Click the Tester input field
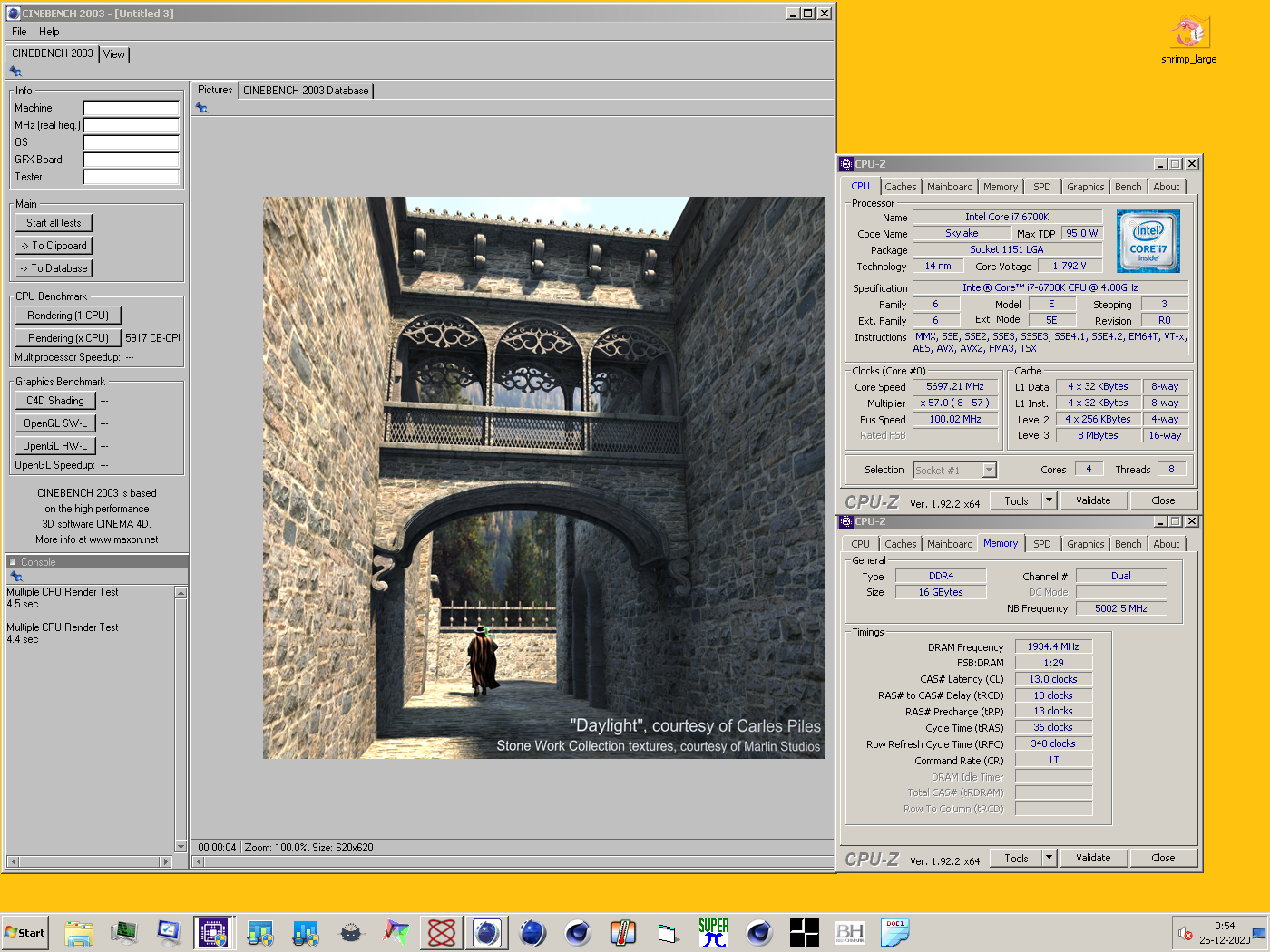This screenshot has height=952, width=1270. 132,177
